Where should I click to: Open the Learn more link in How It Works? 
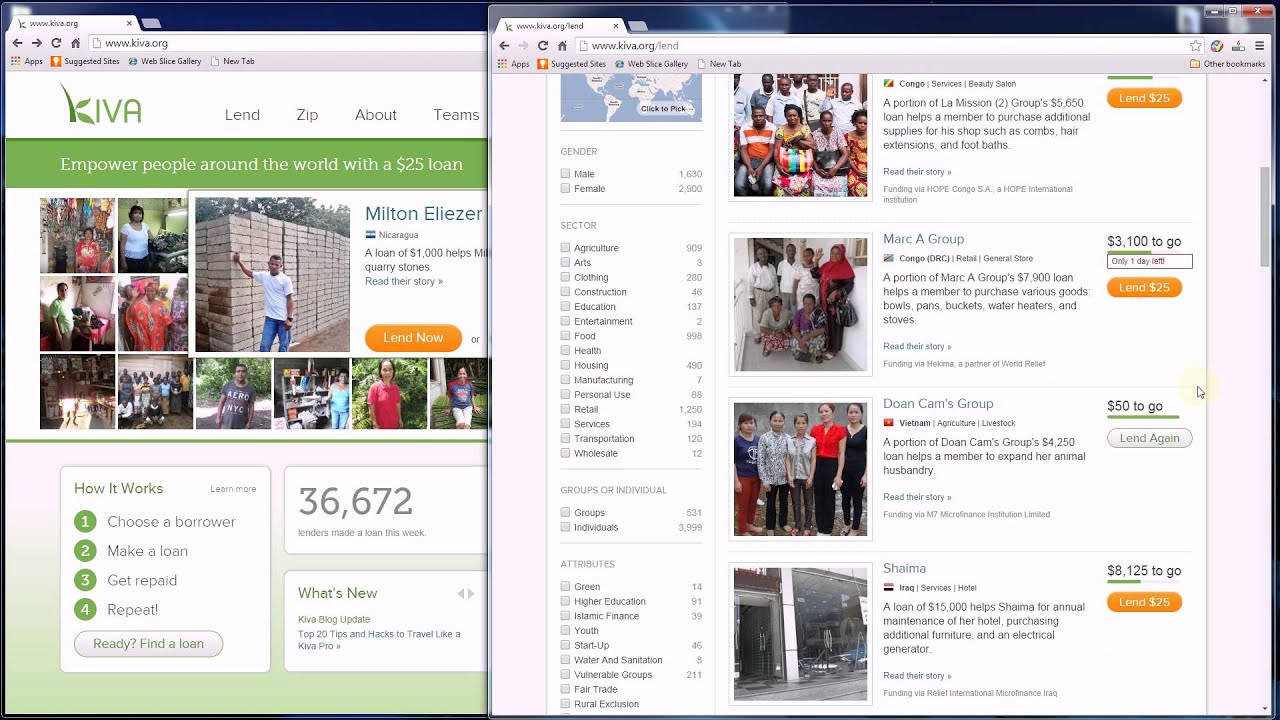pos(233,489)
